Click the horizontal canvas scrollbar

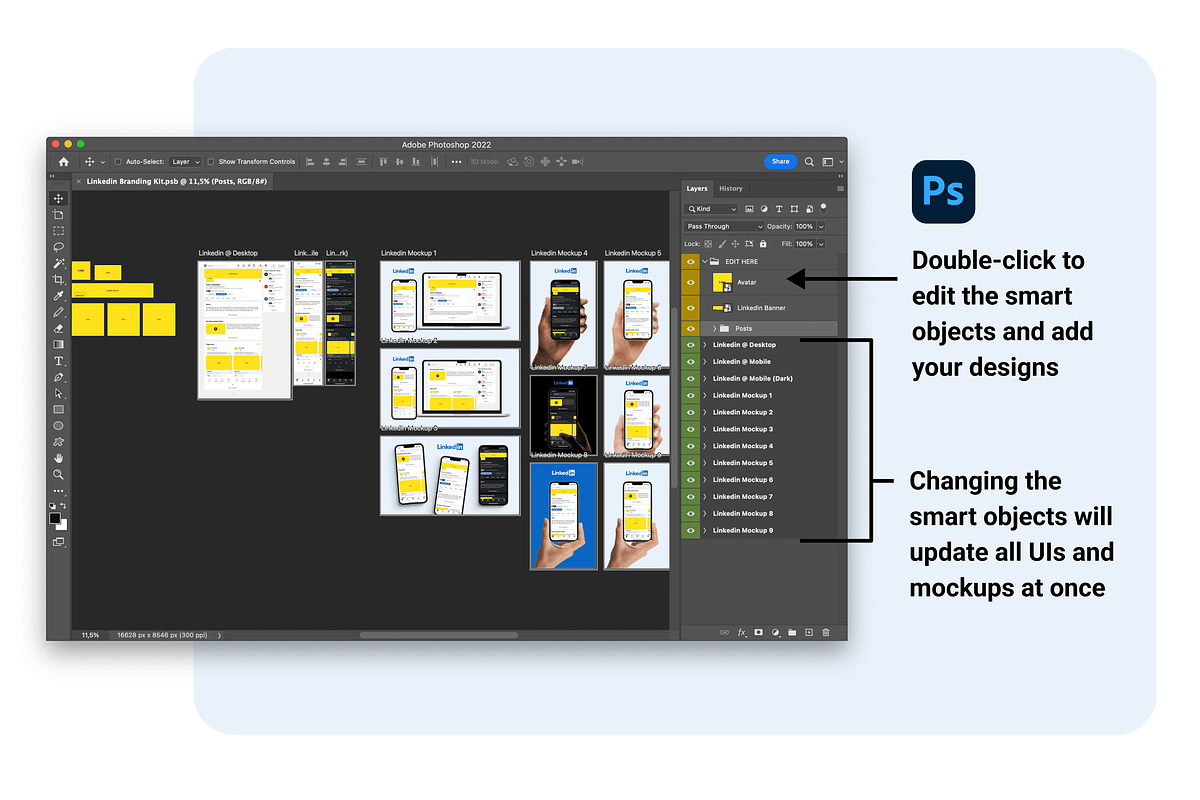click(439, 635)
